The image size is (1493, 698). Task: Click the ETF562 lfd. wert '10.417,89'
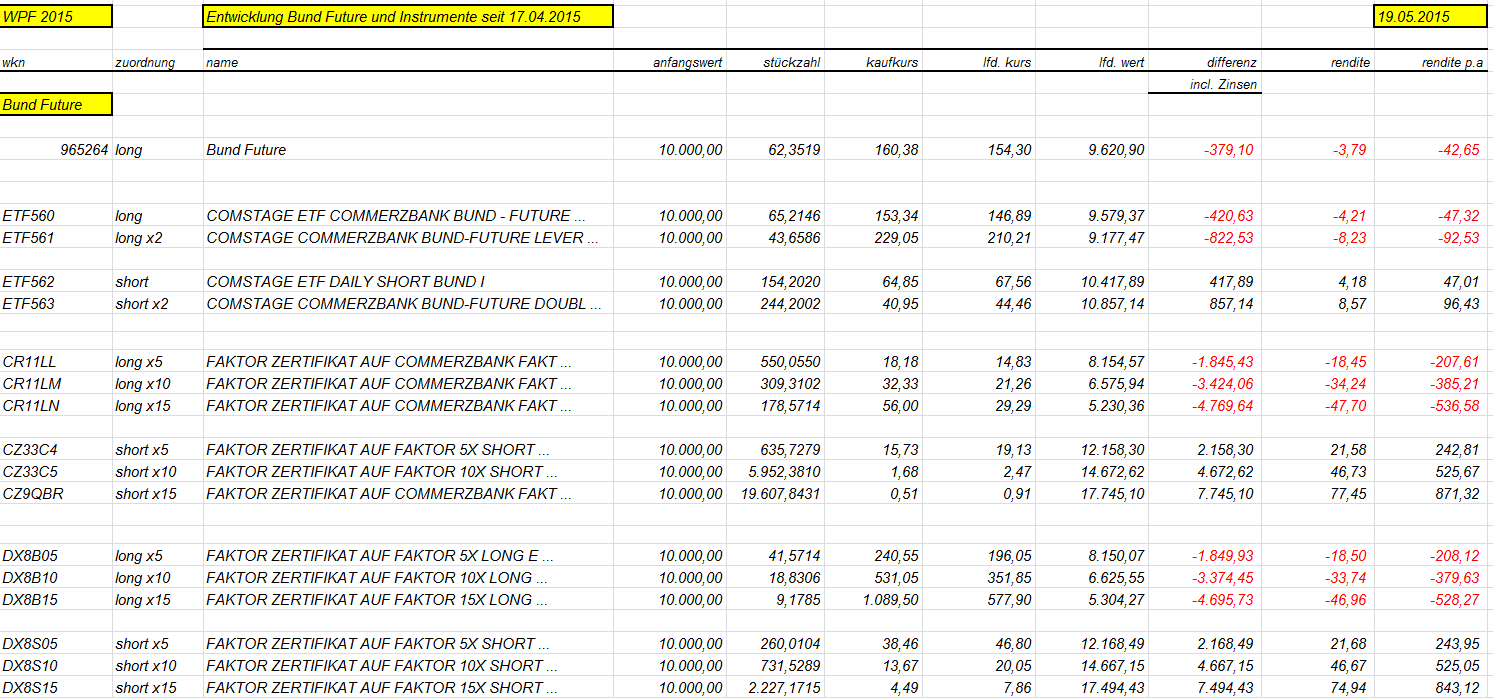pos(1113,282)
